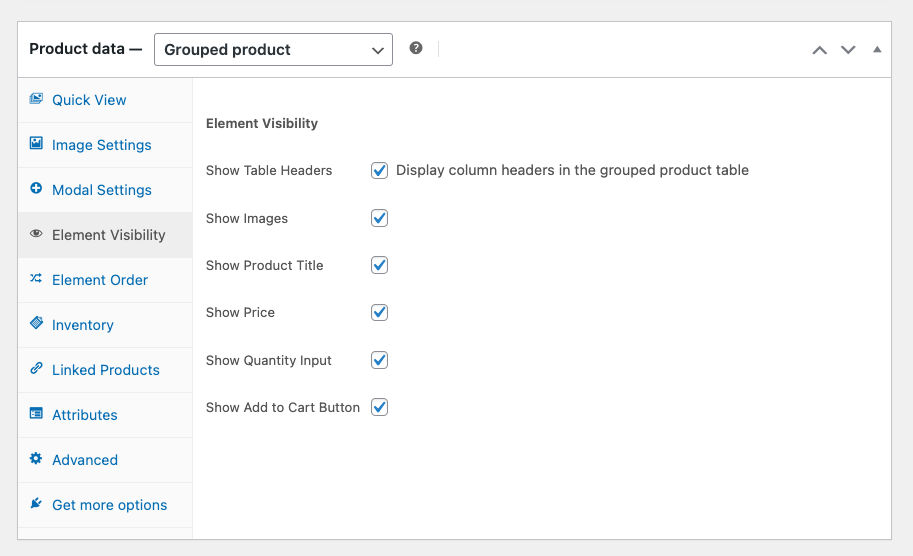
Task: Click the Inventory tag icon
Action: click(36, 324)
